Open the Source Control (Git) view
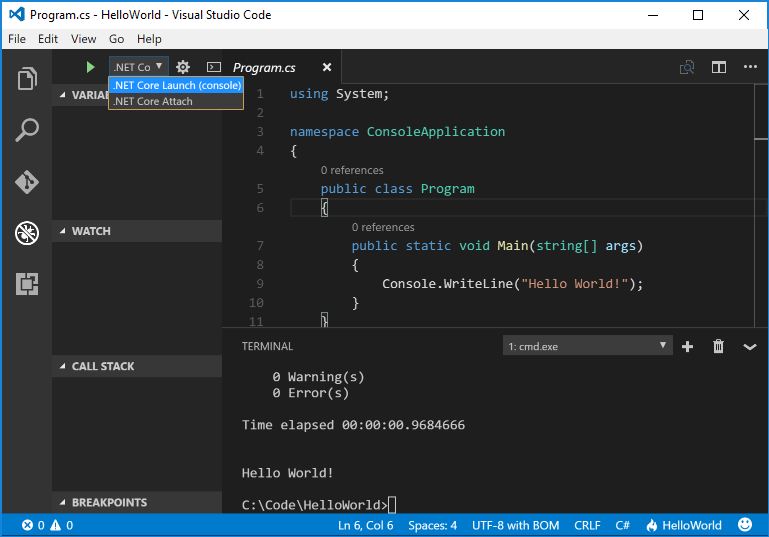Viewport: 769px width, 537px height. (27, 182)
